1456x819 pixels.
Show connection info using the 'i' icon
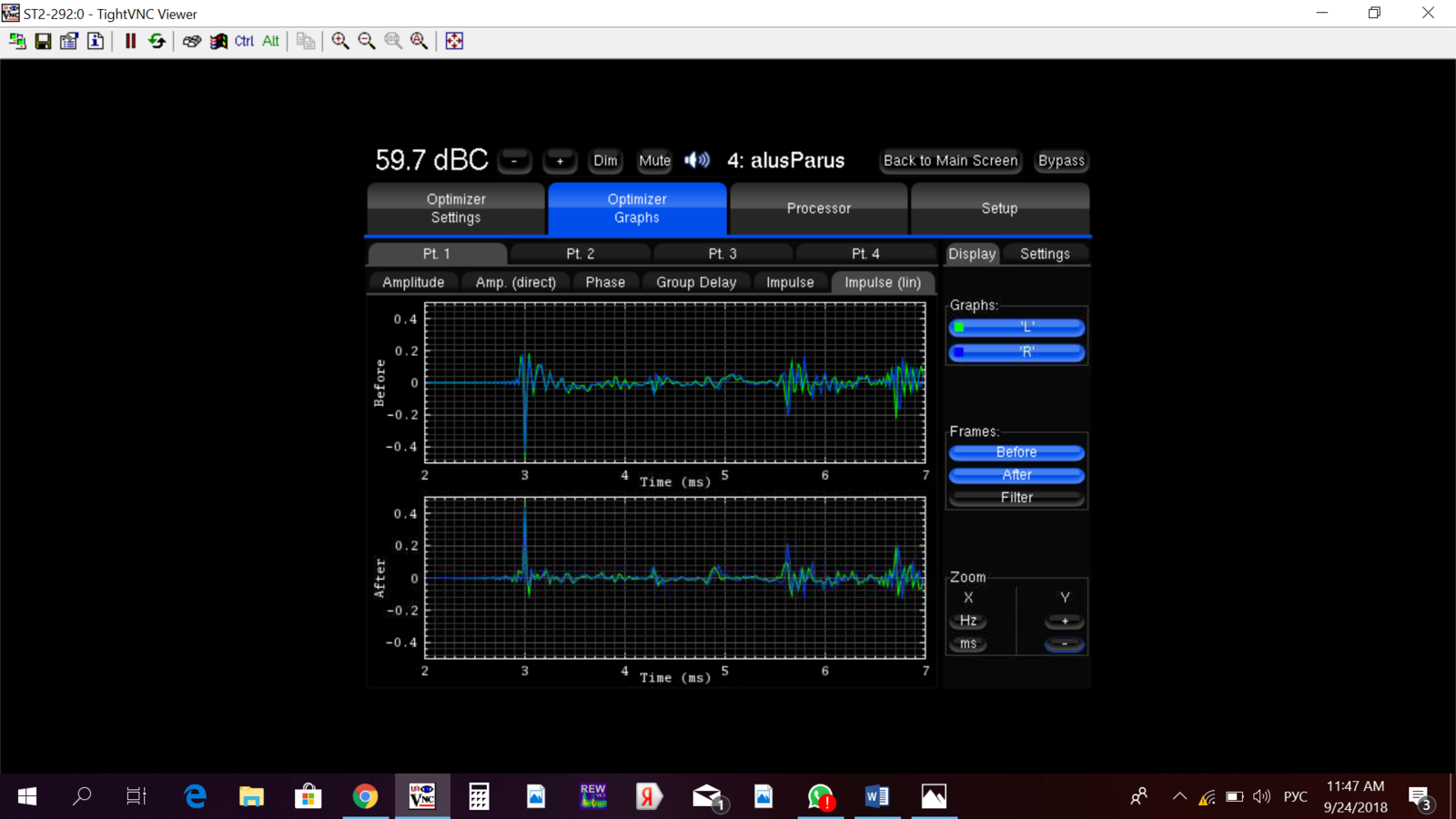96,41
